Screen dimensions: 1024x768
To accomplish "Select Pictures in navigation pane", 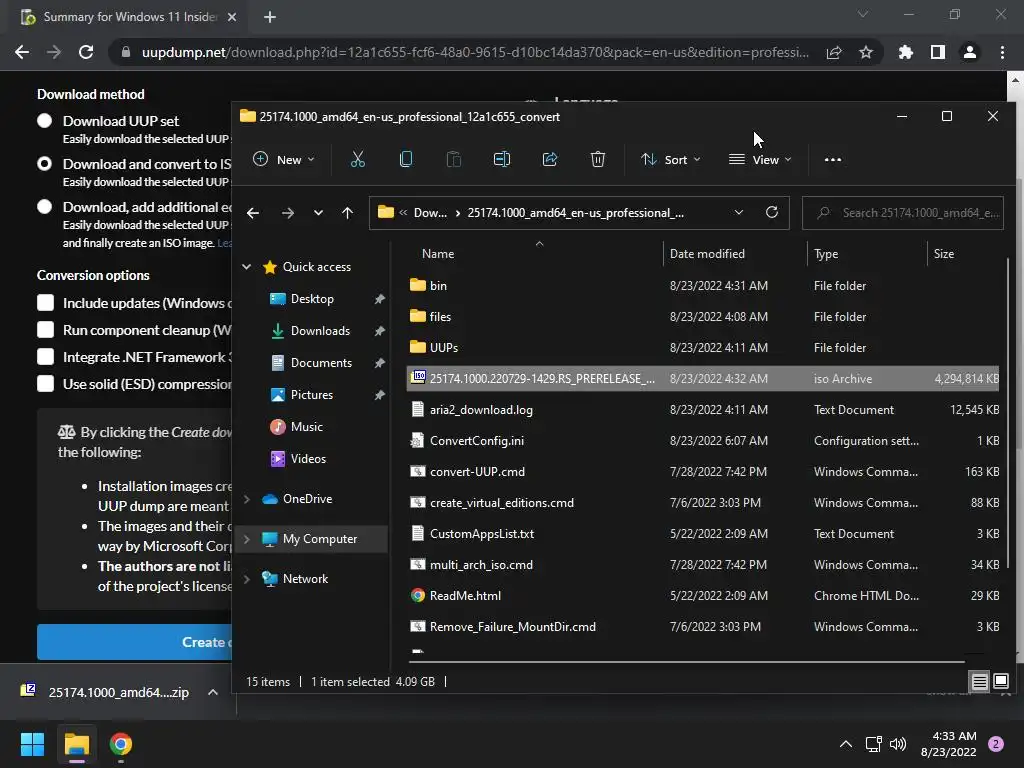I will pyautogui.click(x=312, y=394).
